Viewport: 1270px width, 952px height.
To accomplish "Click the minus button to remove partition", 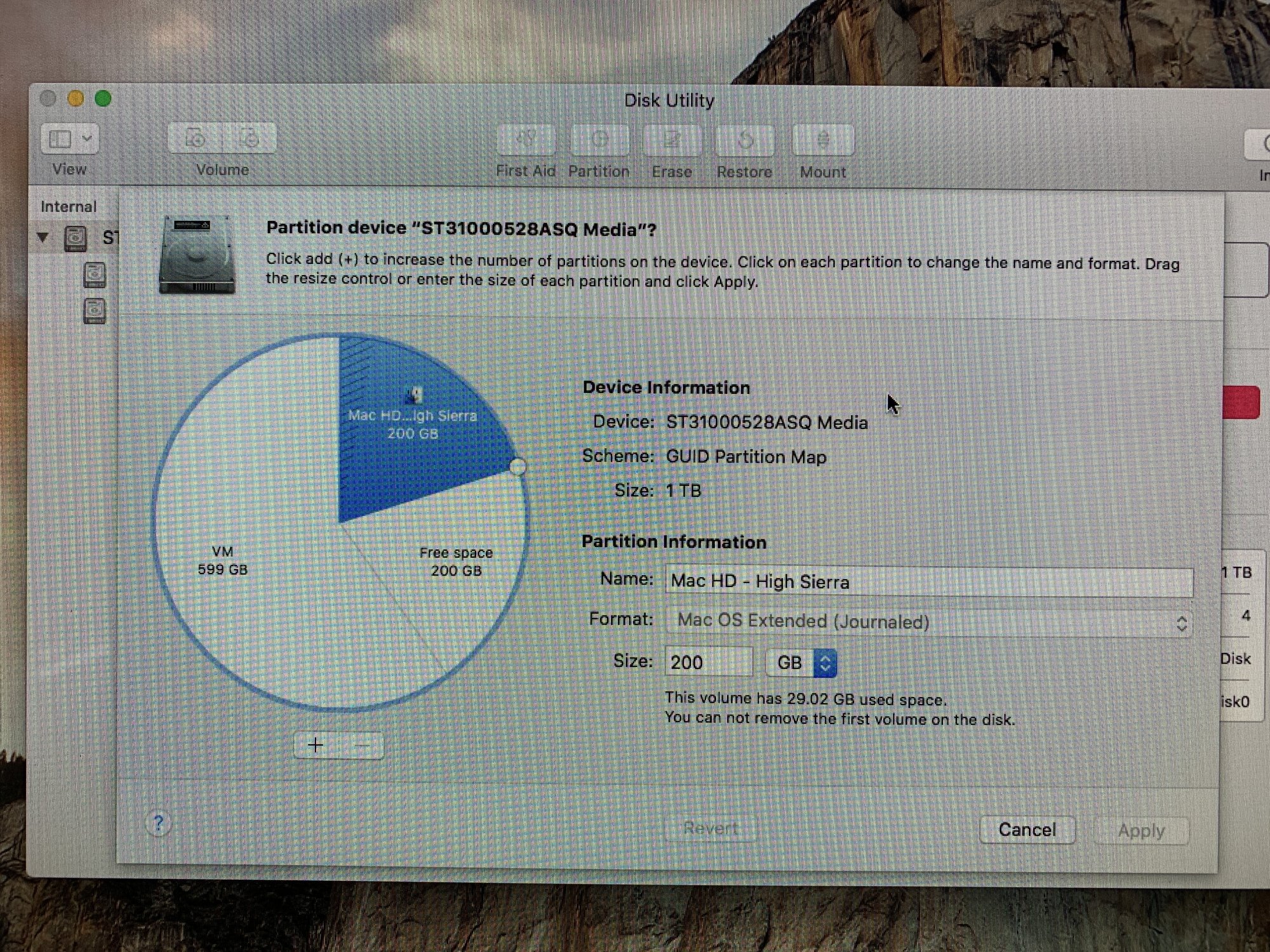I will point(362,746).
